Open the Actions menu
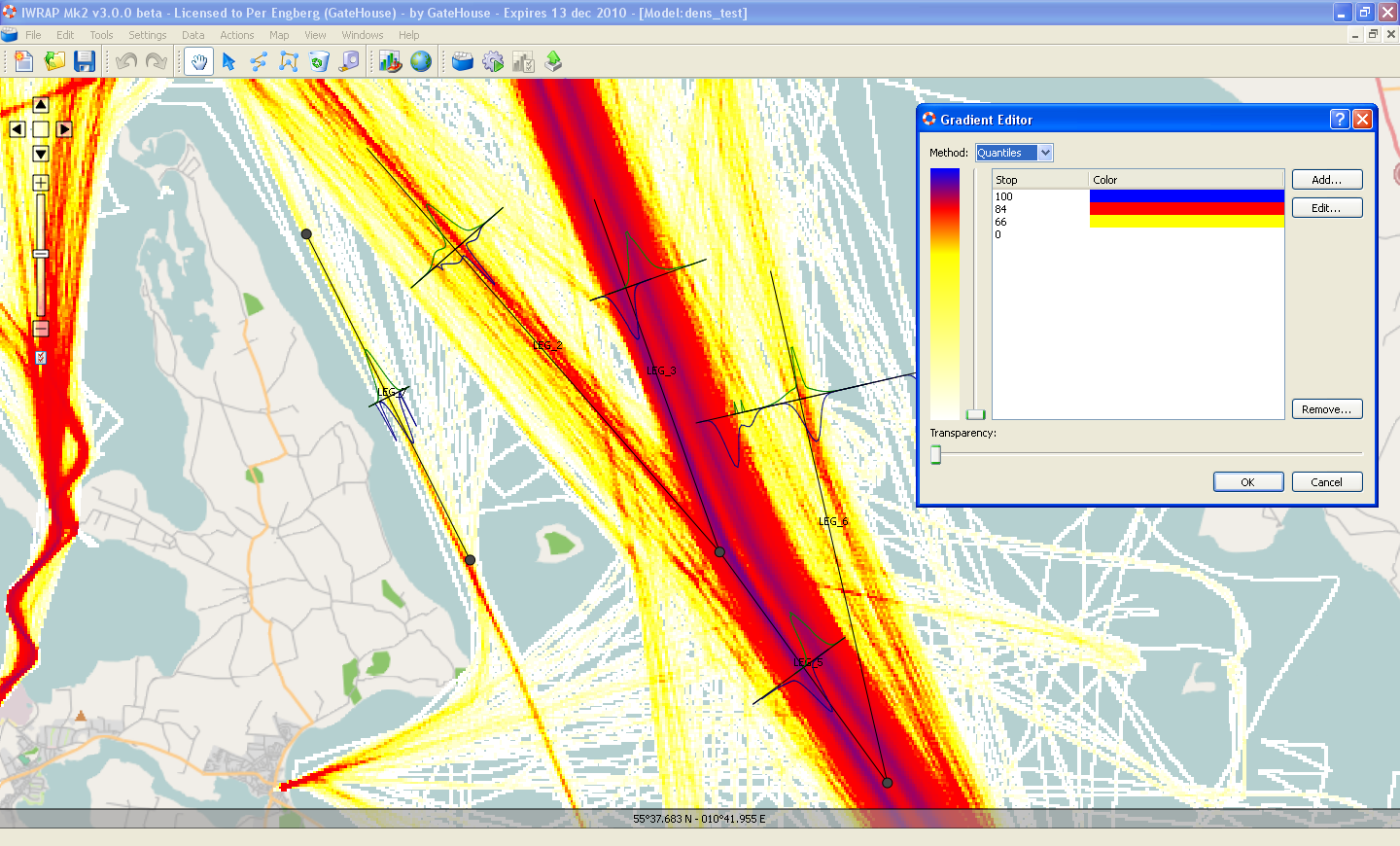 236,35
